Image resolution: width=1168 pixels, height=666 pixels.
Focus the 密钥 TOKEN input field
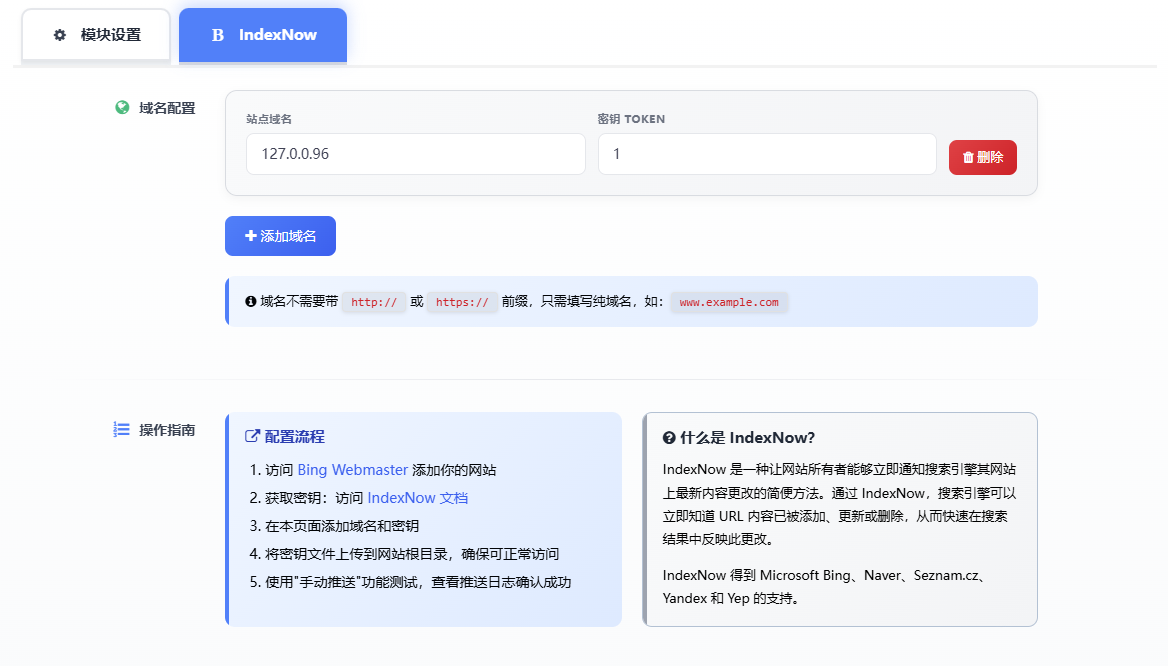(766, 154)
